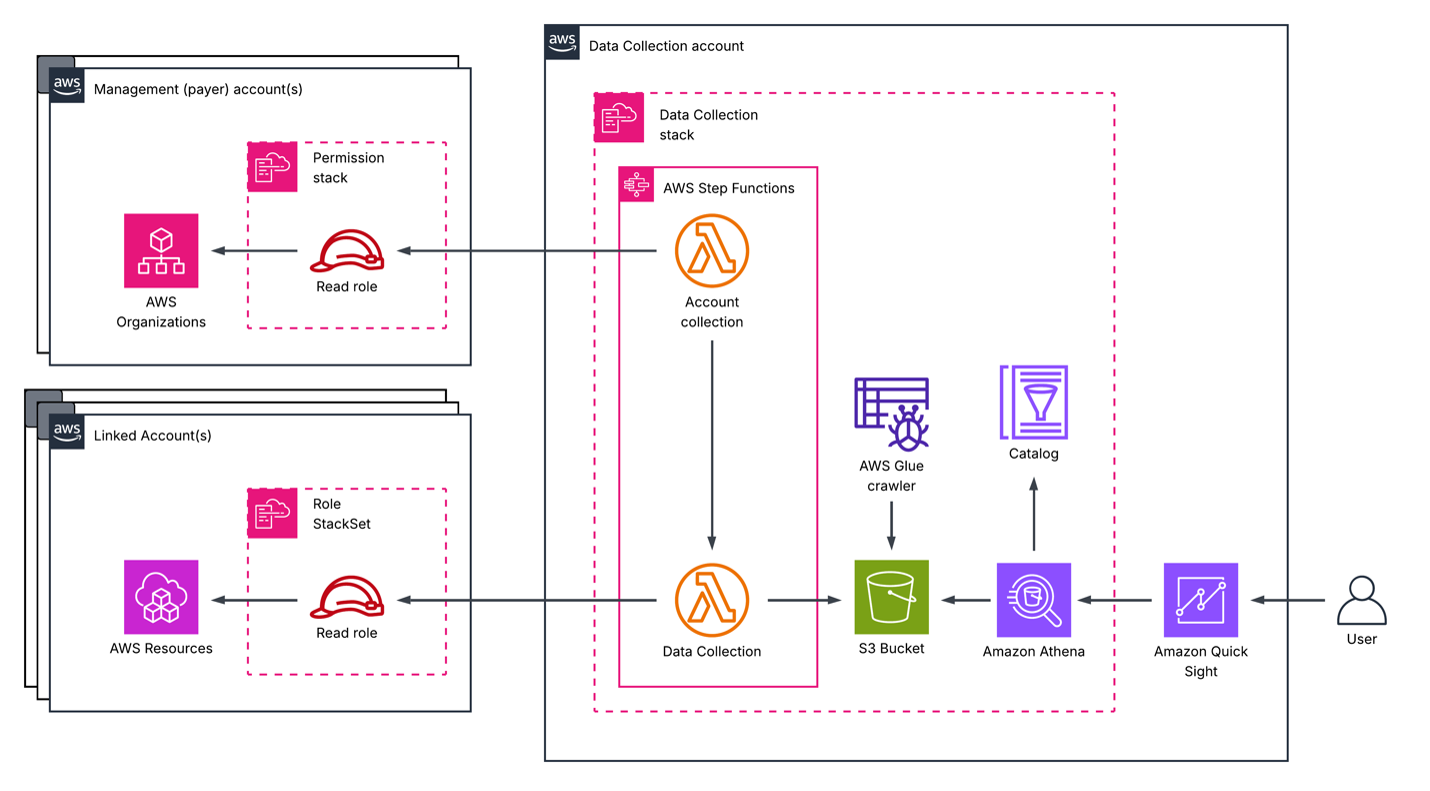Viewport: 1430px width, 791px height.
Task: Click the 'AWS Step Functions' label
Action: (x=729, y=188)
